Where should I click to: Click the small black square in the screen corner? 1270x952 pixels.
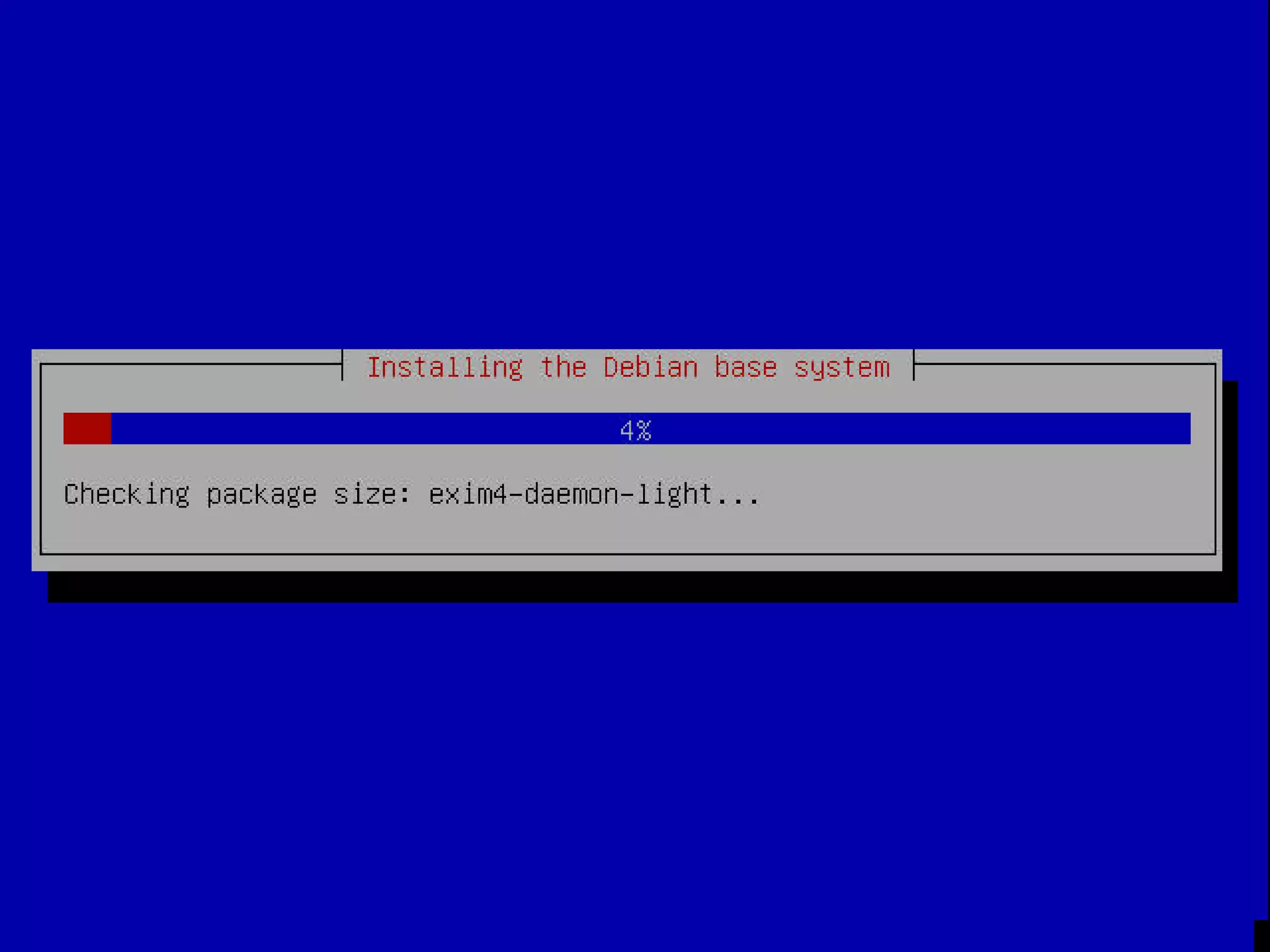click(1262, 936)
